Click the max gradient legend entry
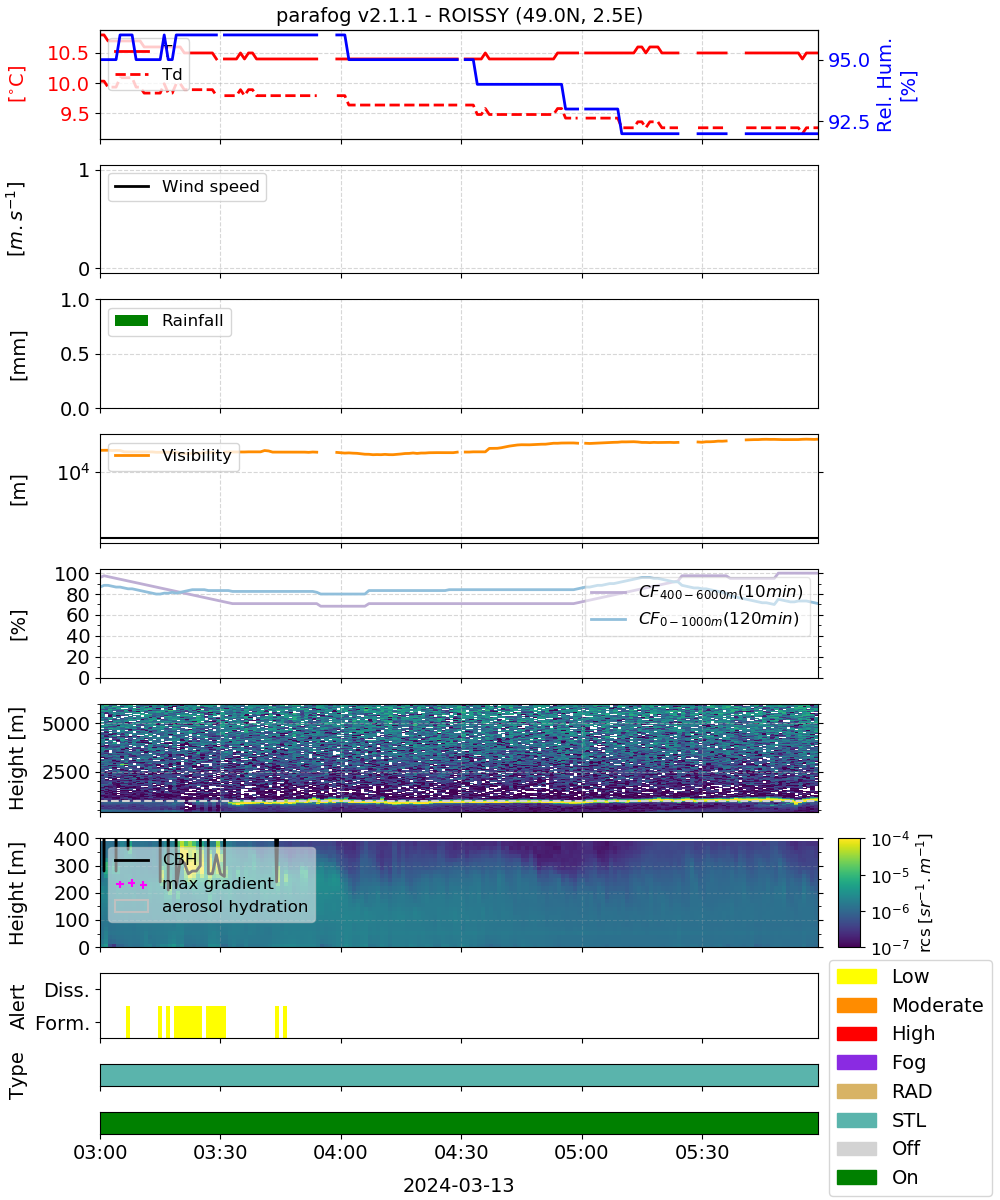The width and height of the screenshot is (1000, 1200). (x=195, y=883)
